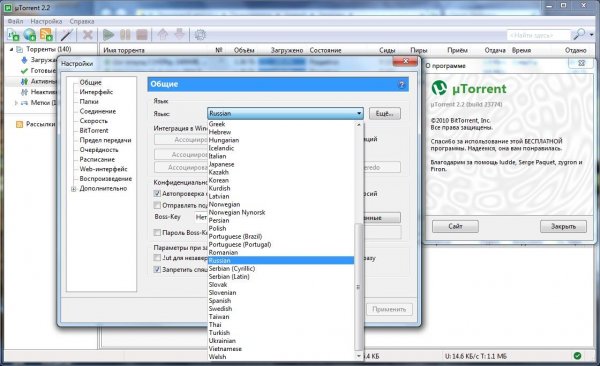Select BitTorrent in settings tree

pos(94,131)
